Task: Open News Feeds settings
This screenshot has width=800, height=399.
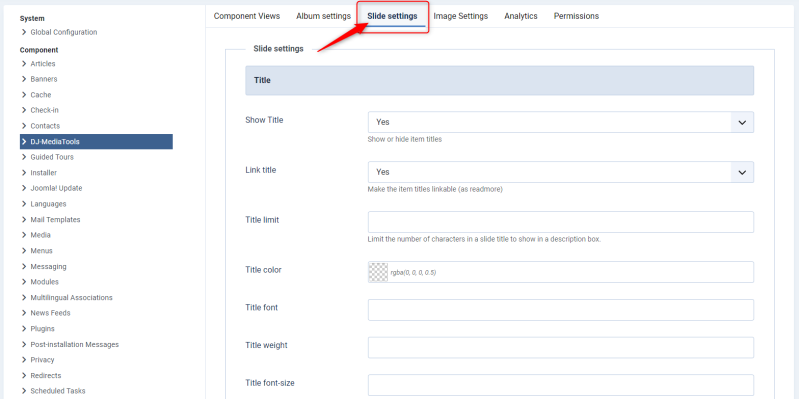Action: click(x=51, y=313)
